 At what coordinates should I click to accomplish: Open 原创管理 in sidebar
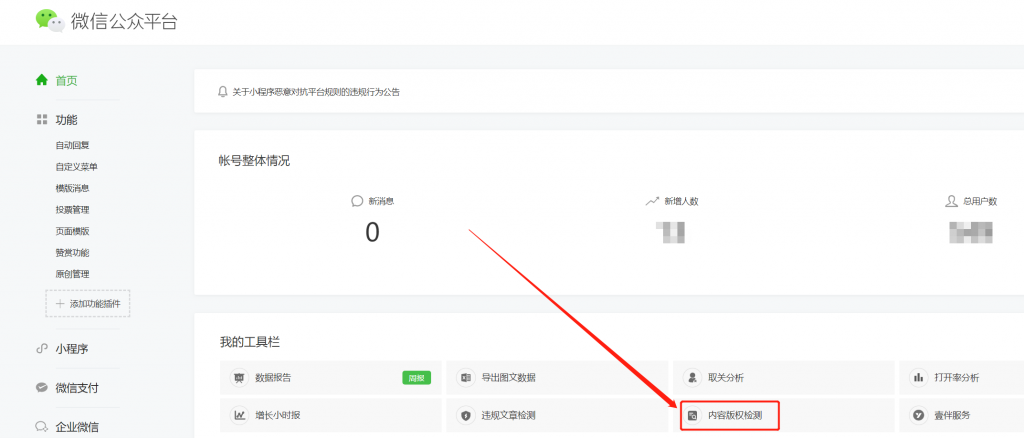(72, 275)
